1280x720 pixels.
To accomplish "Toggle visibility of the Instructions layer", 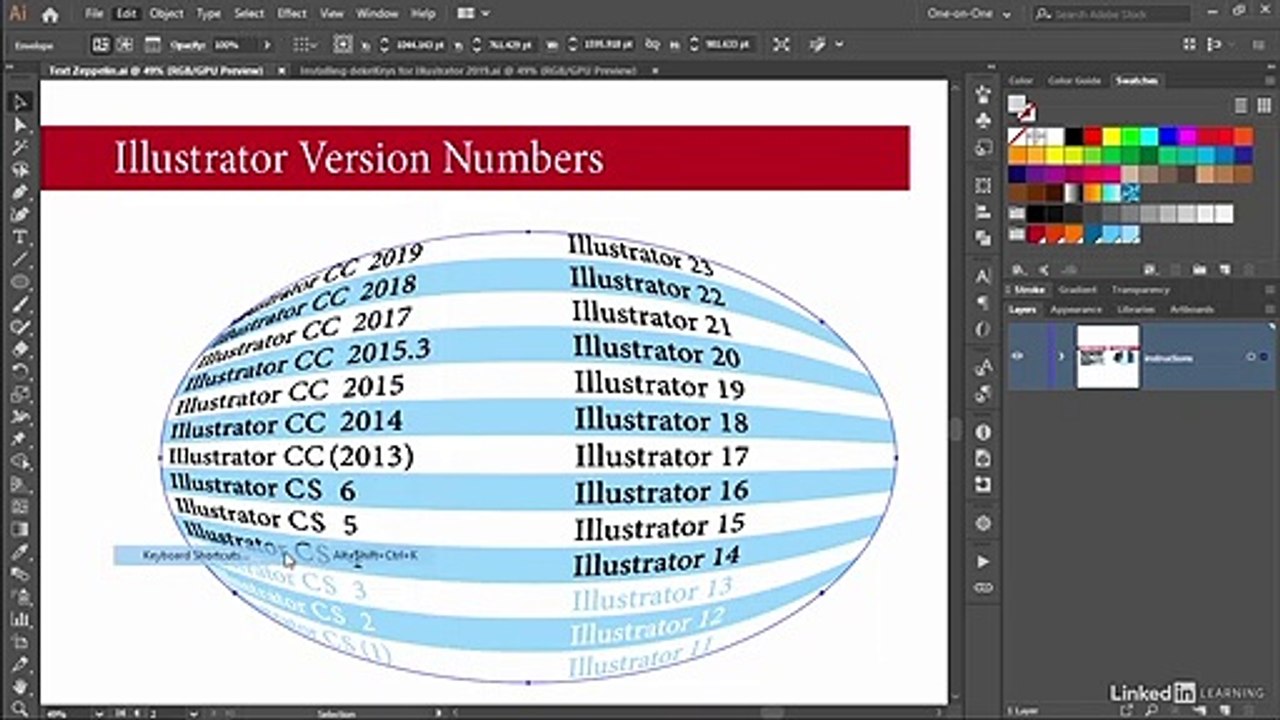I will pyautogui.click(x=1017, y=356).
